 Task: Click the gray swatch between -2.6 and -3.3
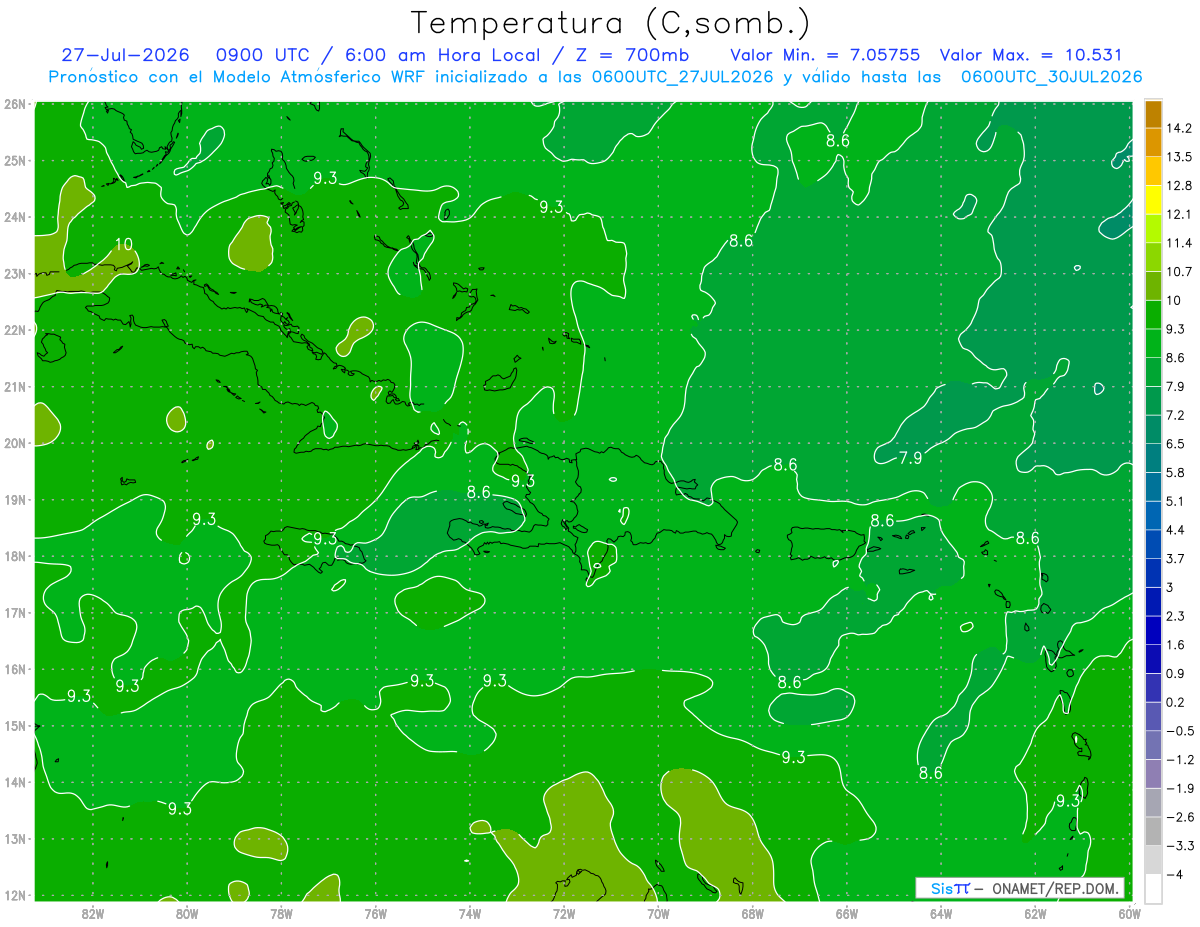click(x=1153, y=831)
